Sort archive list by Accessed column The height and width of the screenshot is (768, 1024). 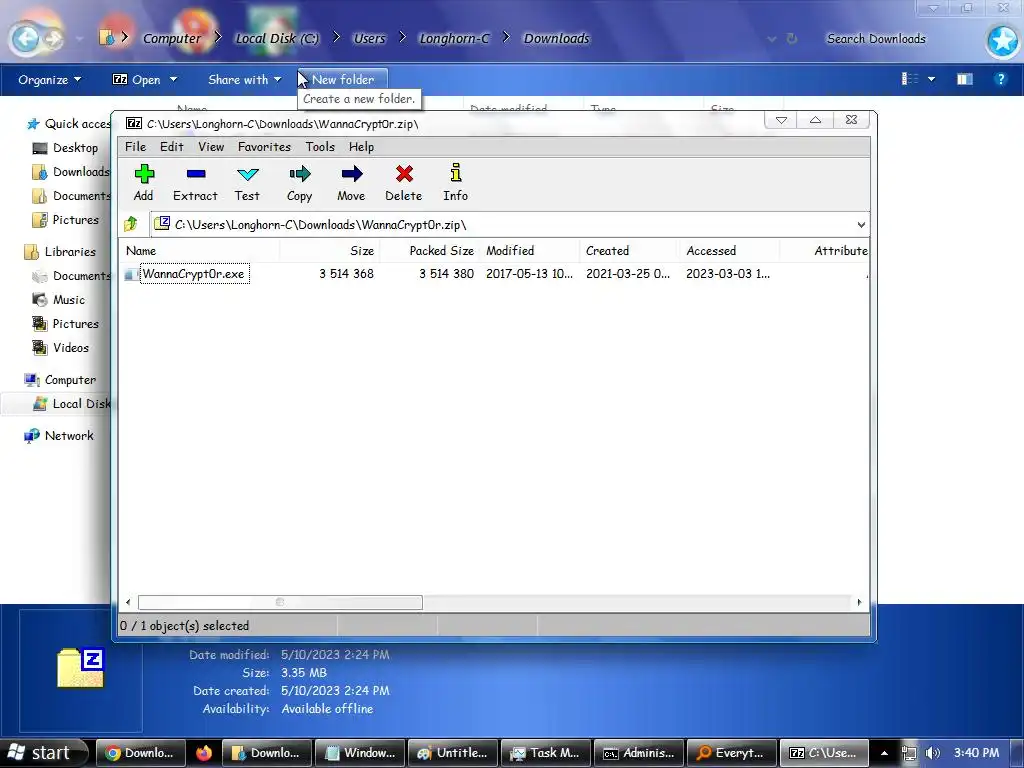[x=729, y=251]
